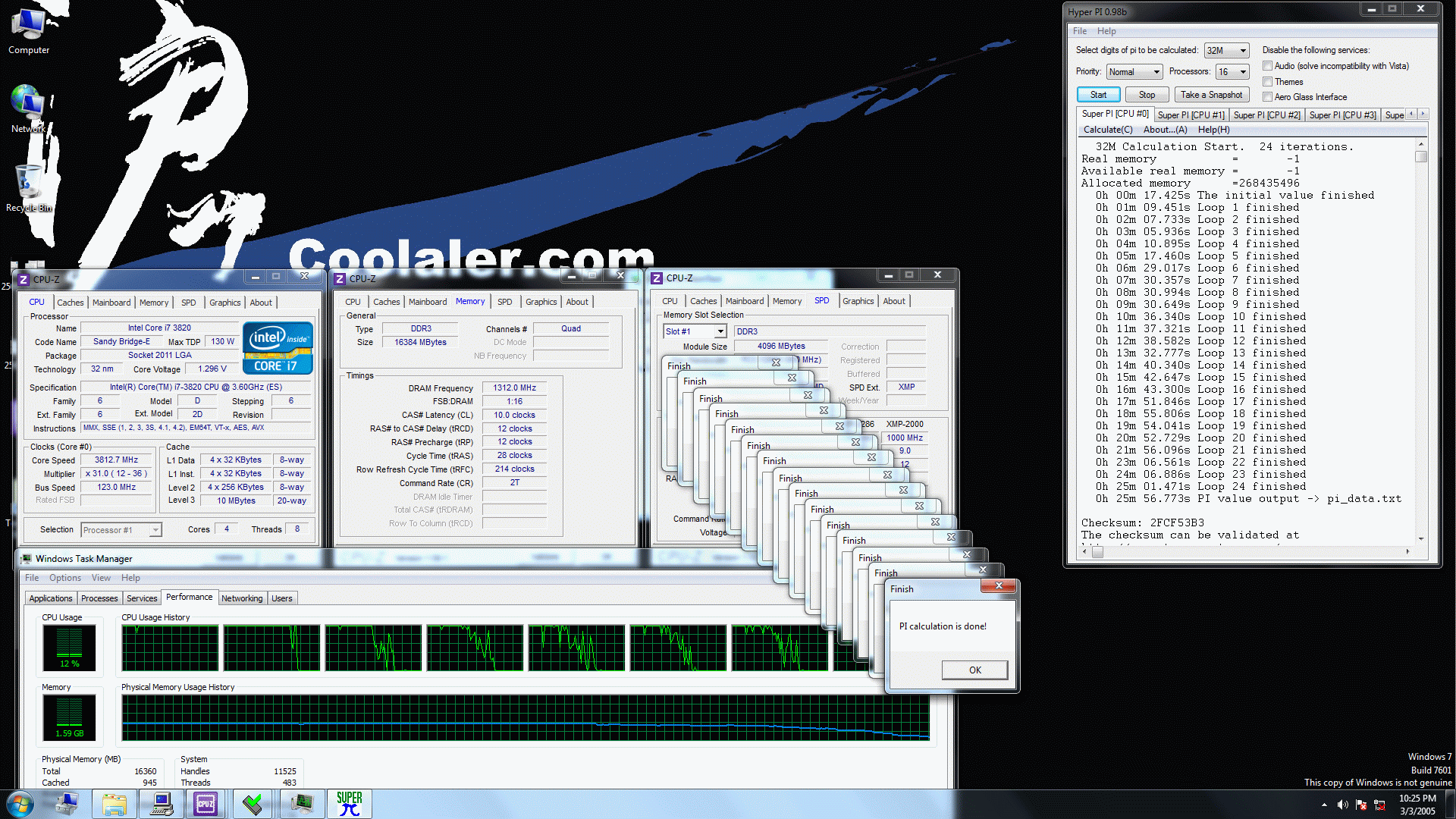Viewport: 1456px width, 819px height.
Task: Click the OK button on PI Finish dialog
Action: pos(974,669)
